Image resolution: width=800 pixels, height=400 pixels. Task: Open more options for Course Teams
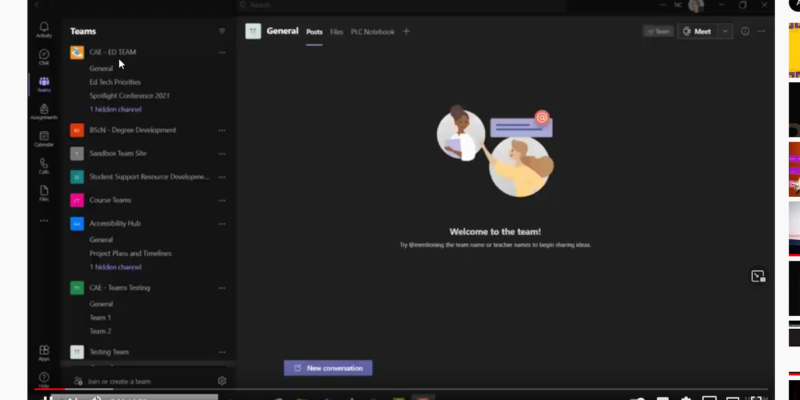(x=222, y=201)
